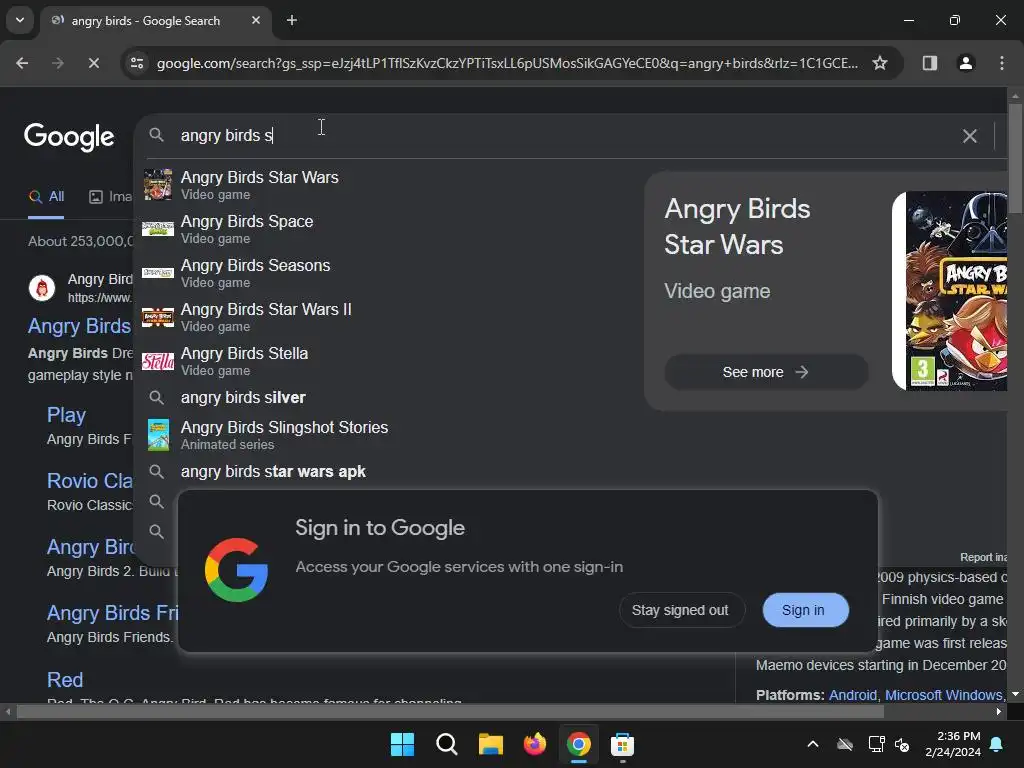Open Angry Birds Star Wars cover image
The image size is (1024, 768).
click(950, 291)
